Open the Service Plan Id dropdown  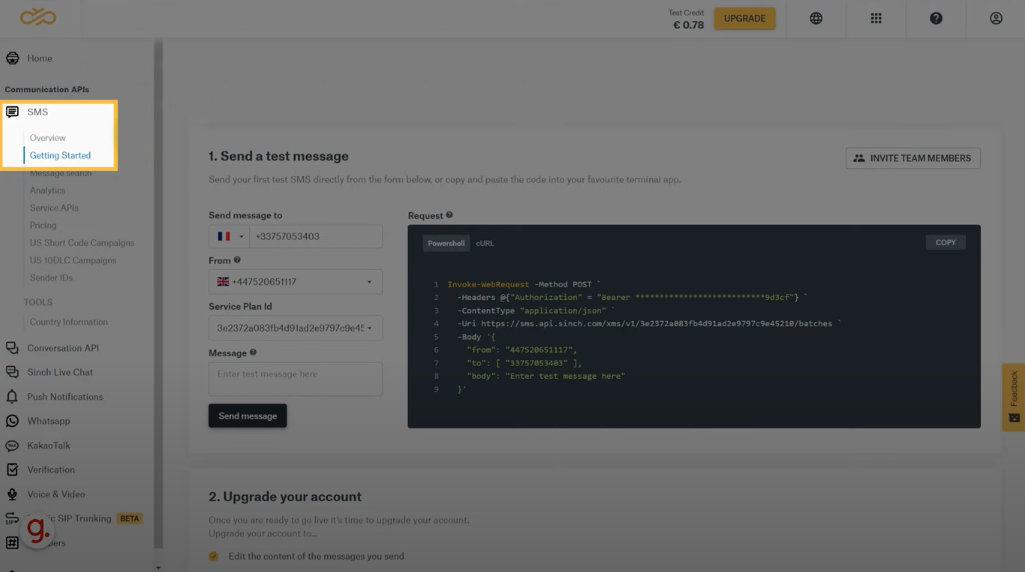click(295, 328)
